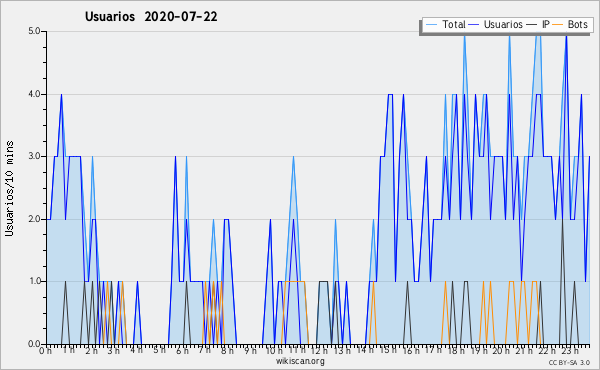The width and height of the screenshot is (600, 370).
Task: Click the '1 h' x-axis label
Action: coord(69,350)
